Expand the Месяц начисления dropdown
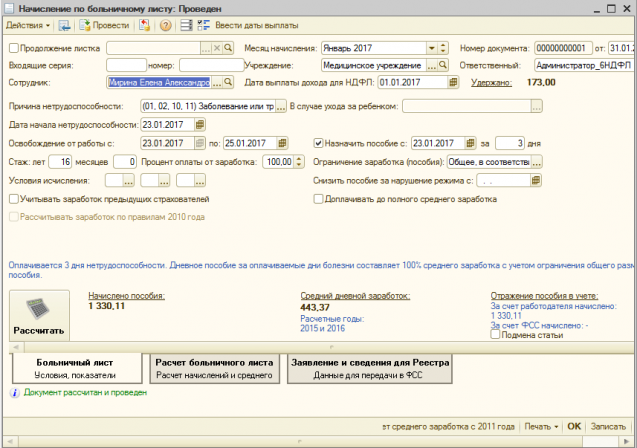The width and height of the screenshot is (637, 448). (x=430, y=48)
